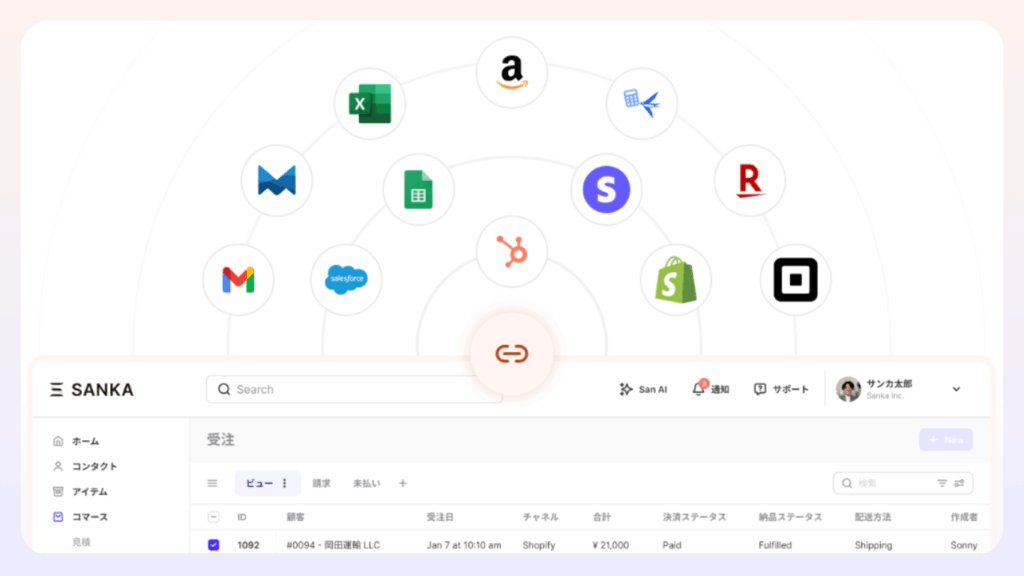Expand the サンカ太郎 account dropdown chevron
This screenshot has height=576, width=1024.
tap(956, 389)
